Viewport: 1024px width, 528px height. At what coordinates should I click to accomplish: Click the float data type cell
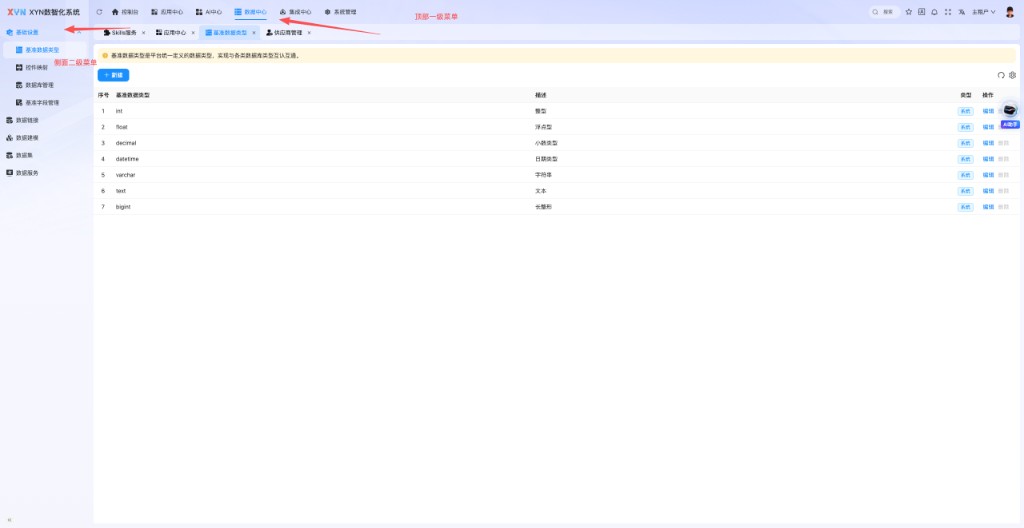[x=121, y=127]
